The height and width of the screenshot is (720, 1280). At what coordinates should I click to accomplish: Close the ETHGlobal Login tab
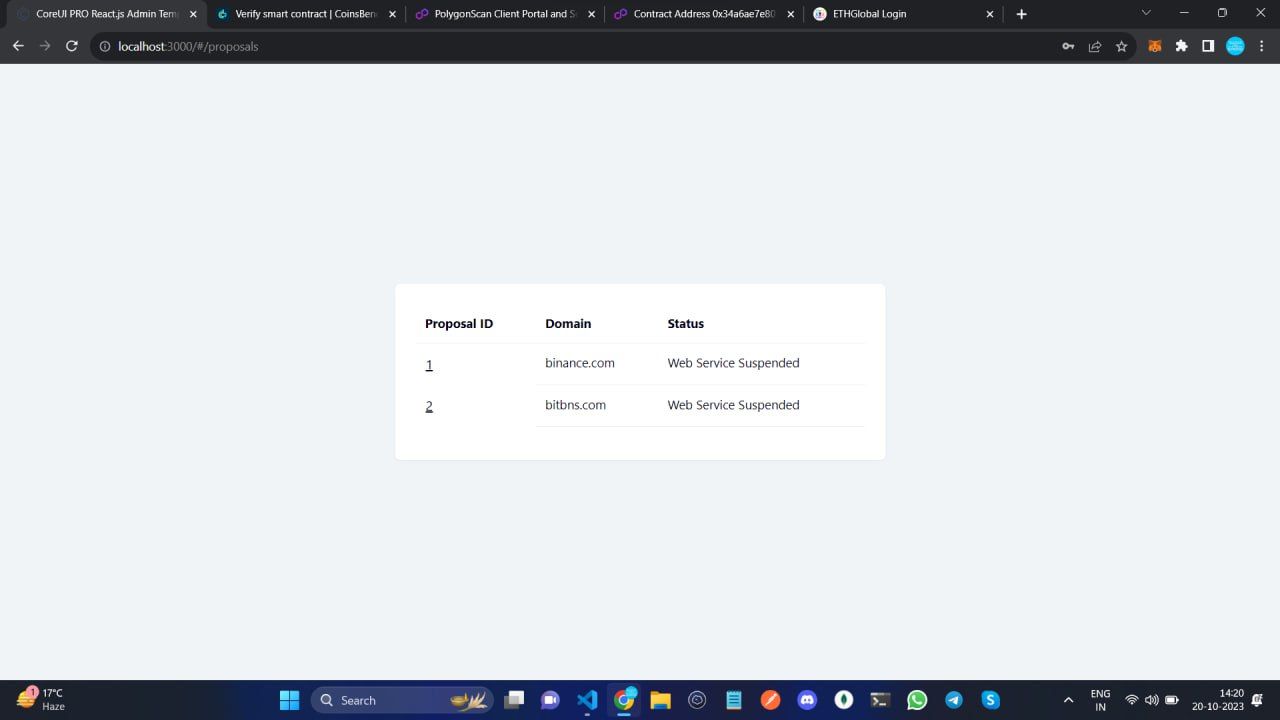(x=990, y=15)
